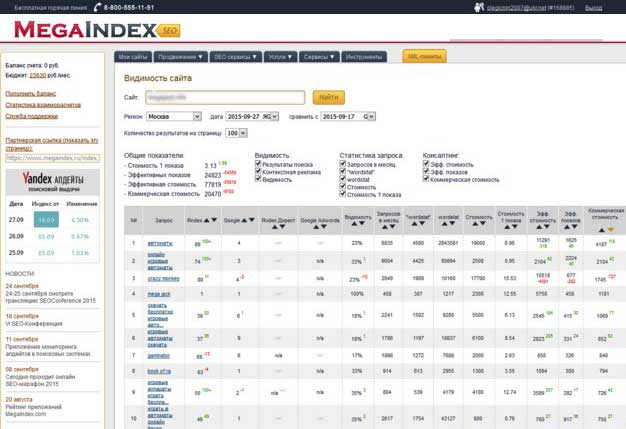The image size is (626, 429).
Task: Sort quoted "wordstat" column descending
Action: (422, 224)
